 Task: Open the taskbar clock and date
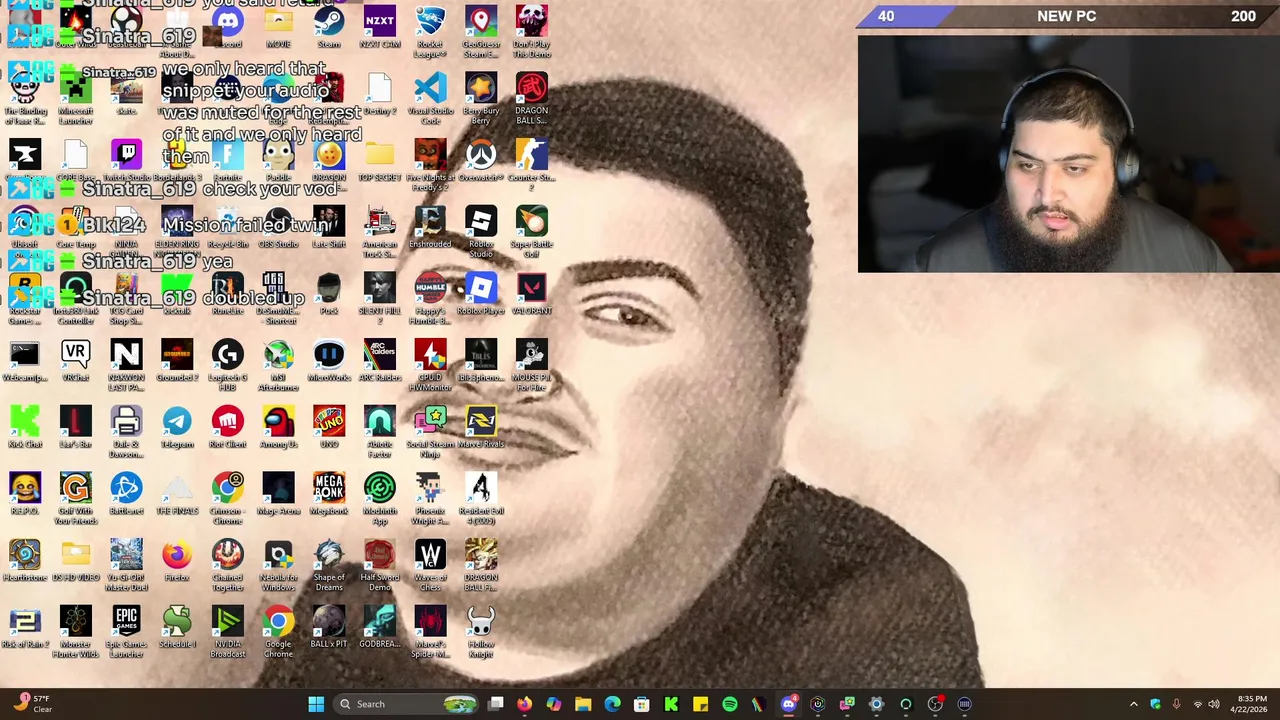pyautogui.click(x=1248, y=704)
